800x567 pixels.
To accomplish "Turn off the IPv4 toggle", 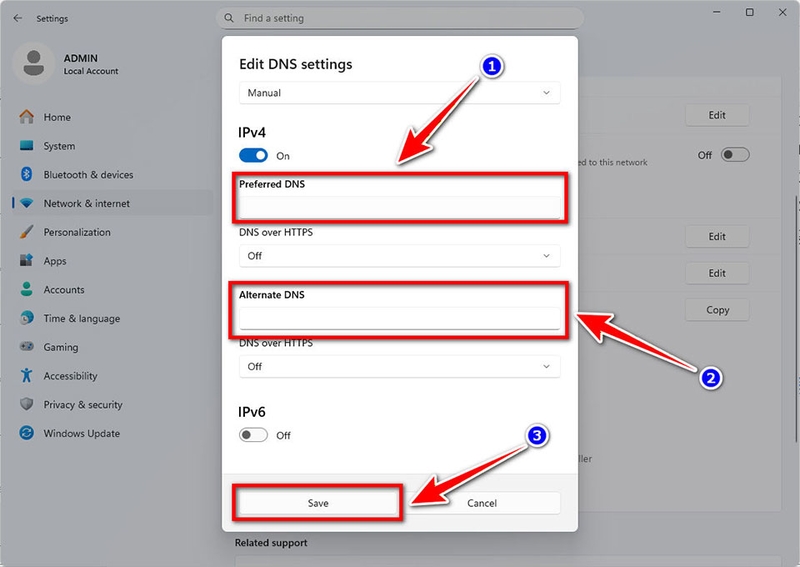I will click(x=253, y=155).
